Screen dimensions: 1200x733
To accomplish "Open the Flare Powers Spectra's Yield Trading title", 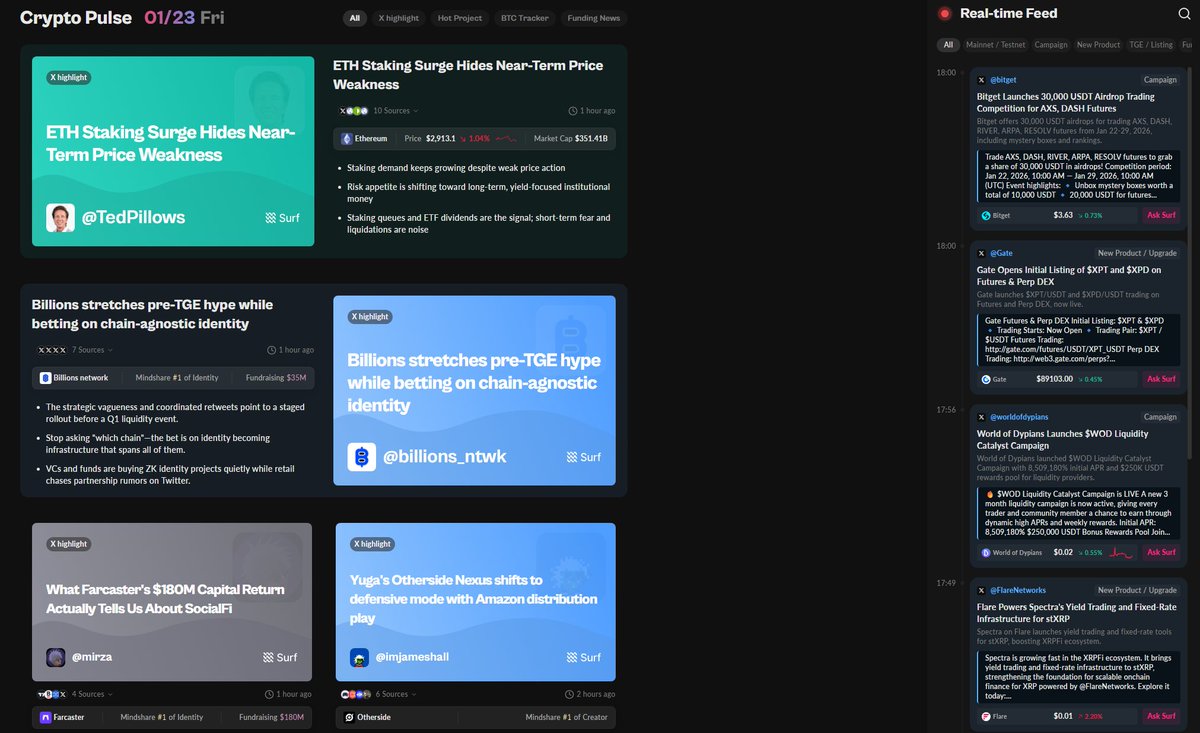I will coord(1077,613).
